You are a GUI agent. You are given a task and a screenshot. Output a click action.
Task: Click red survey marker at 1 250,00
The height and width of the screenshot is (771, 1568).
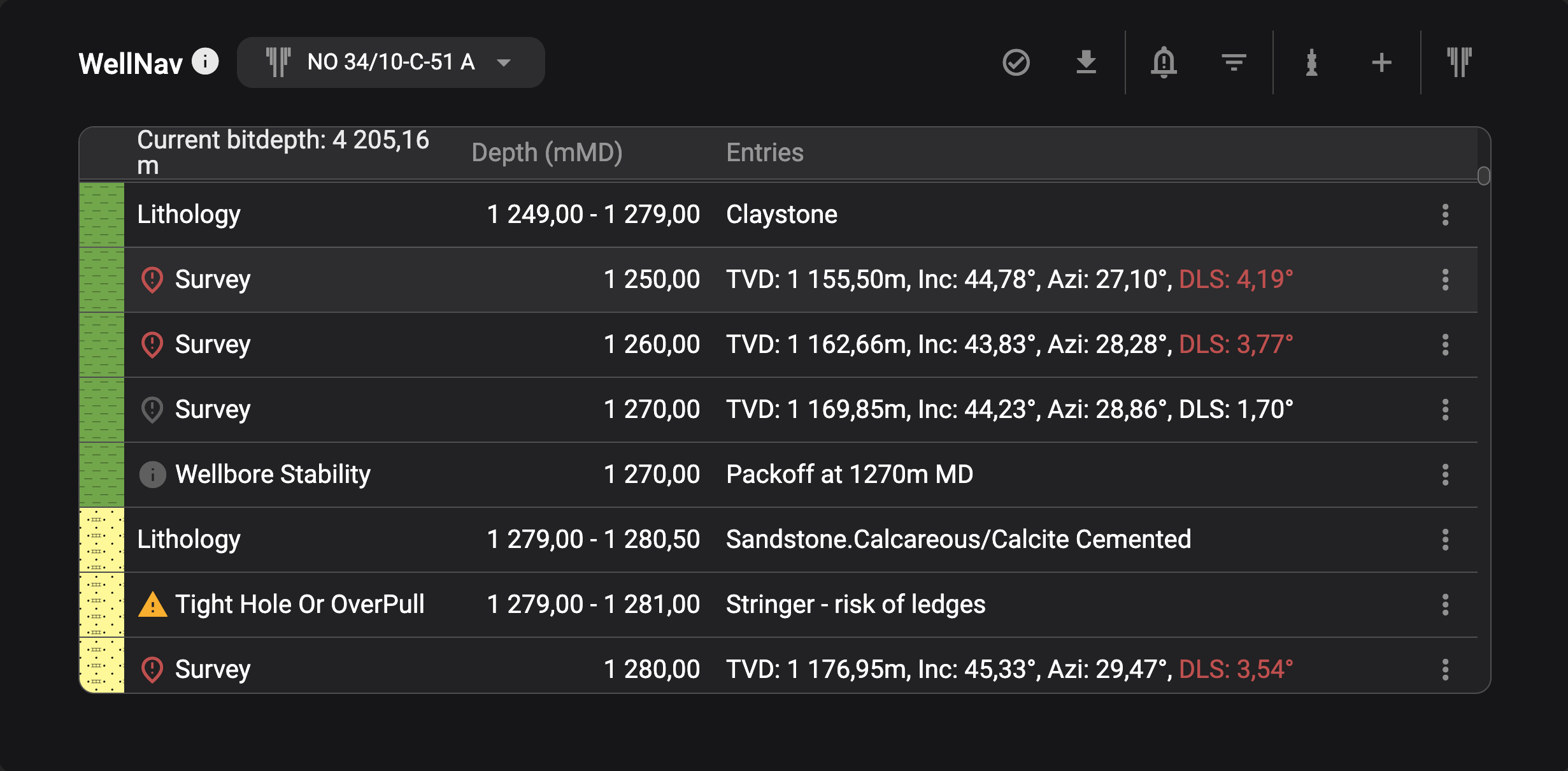coord(152,280)
